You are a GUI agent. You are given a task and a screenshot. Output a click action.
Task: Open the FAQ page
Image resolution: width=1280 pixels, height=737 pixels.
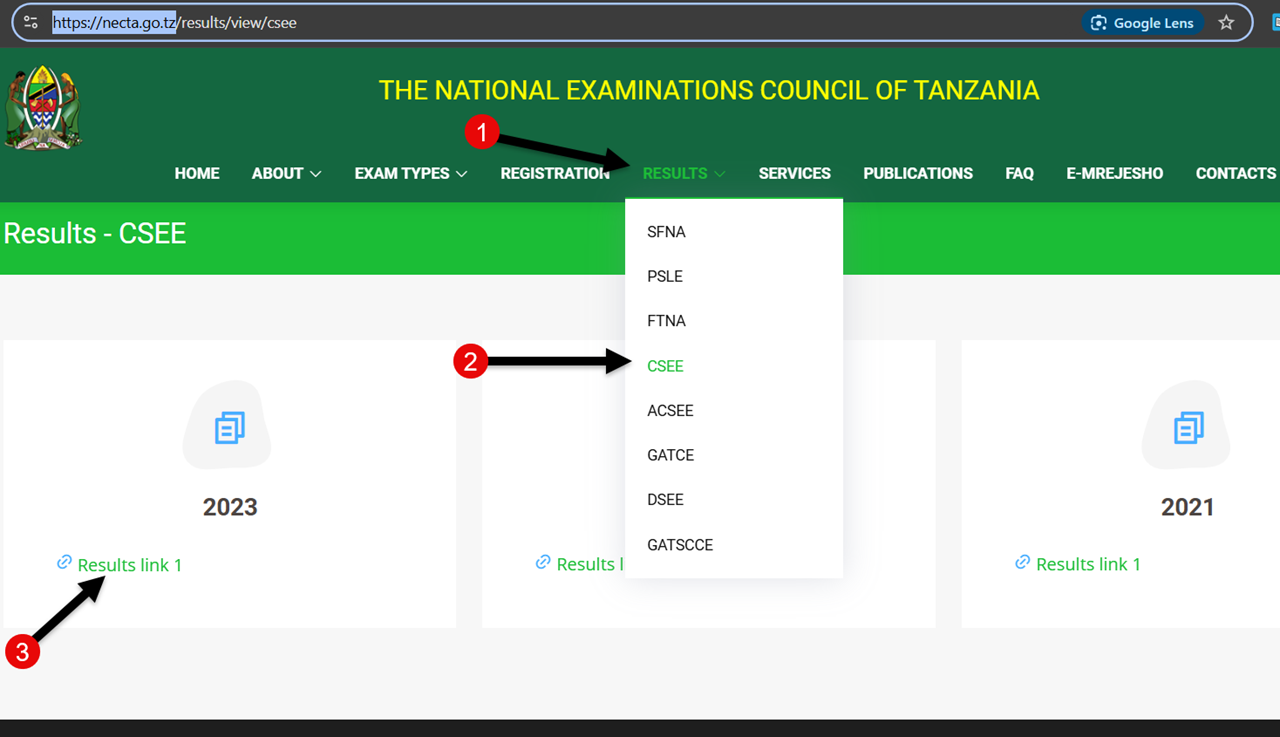(1019, 173)
